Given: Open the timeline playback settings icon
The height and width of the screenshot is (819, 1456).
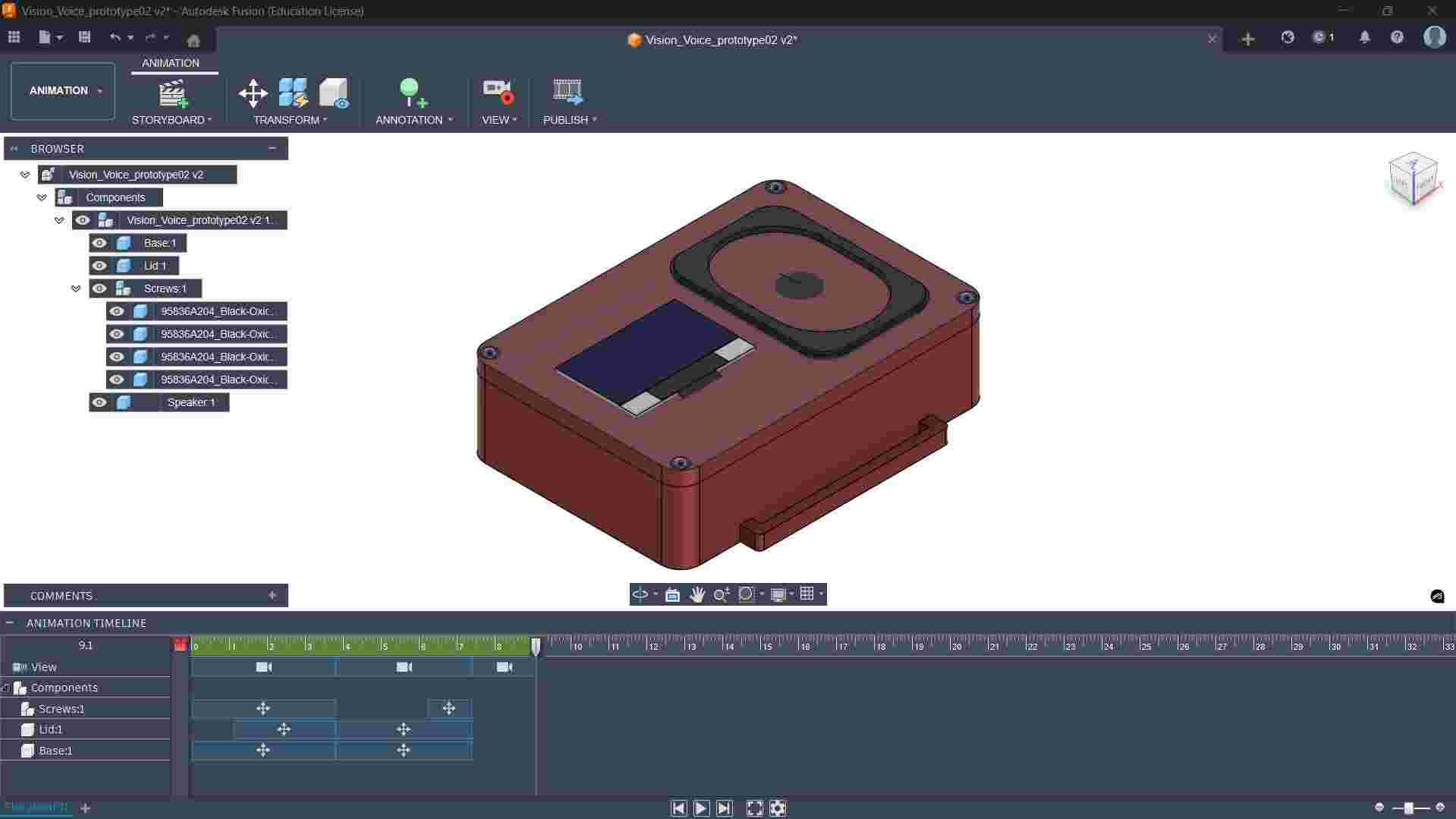Looking at the screenshot, I should [x=778, y=808].
